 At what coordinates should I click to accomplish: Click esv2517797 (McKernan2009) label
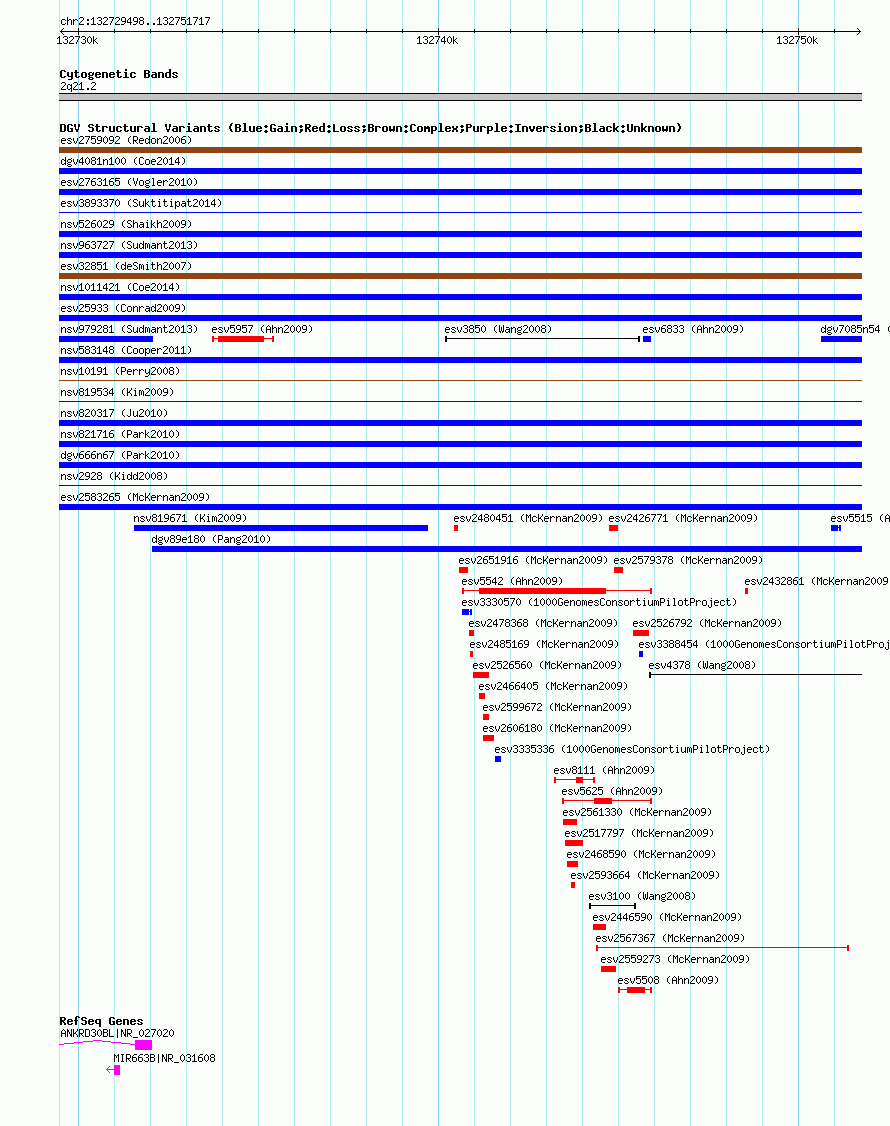(x=639, y=833)
